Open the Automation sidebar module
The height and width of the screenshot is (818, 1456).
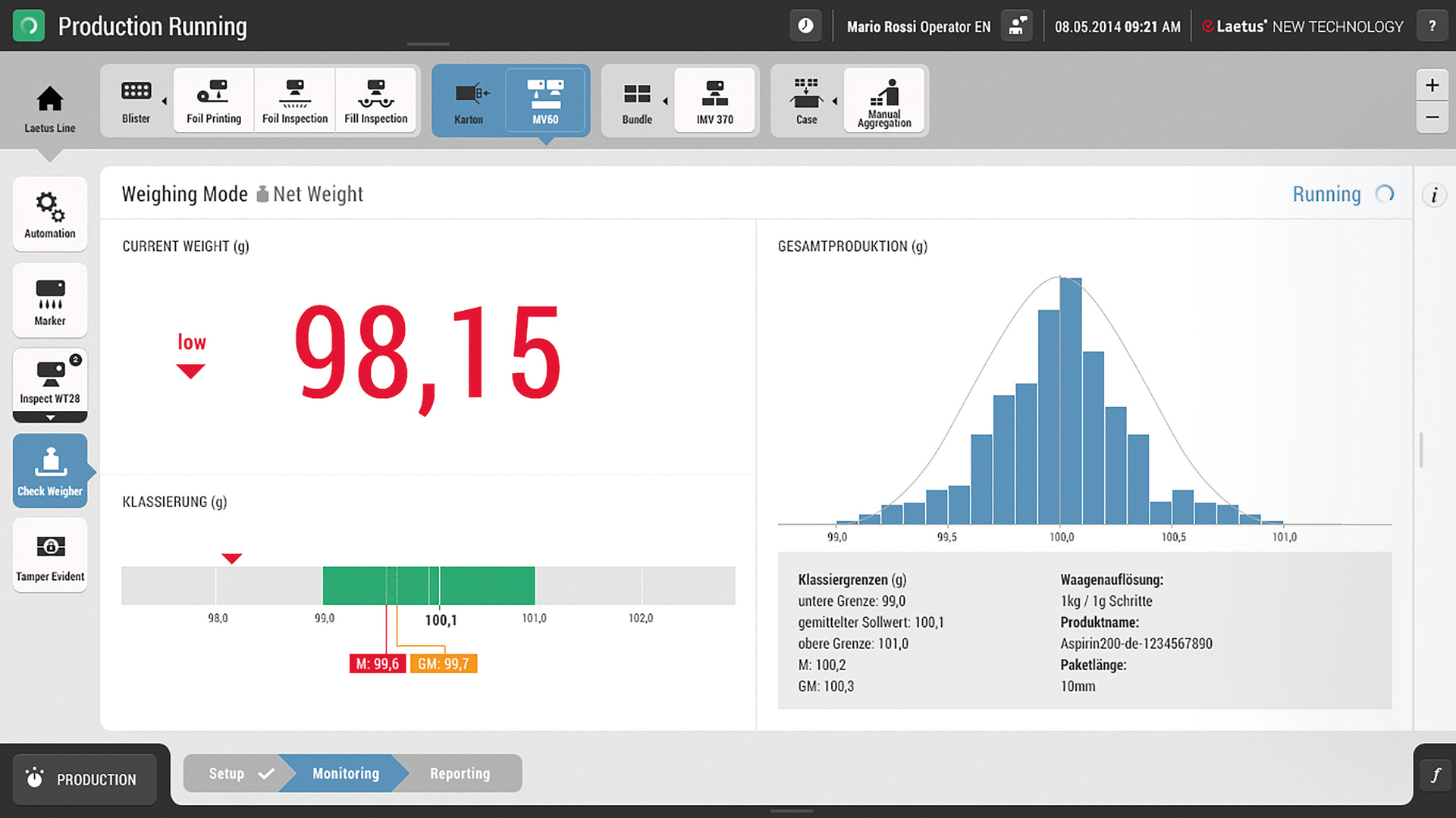(50, 215)
